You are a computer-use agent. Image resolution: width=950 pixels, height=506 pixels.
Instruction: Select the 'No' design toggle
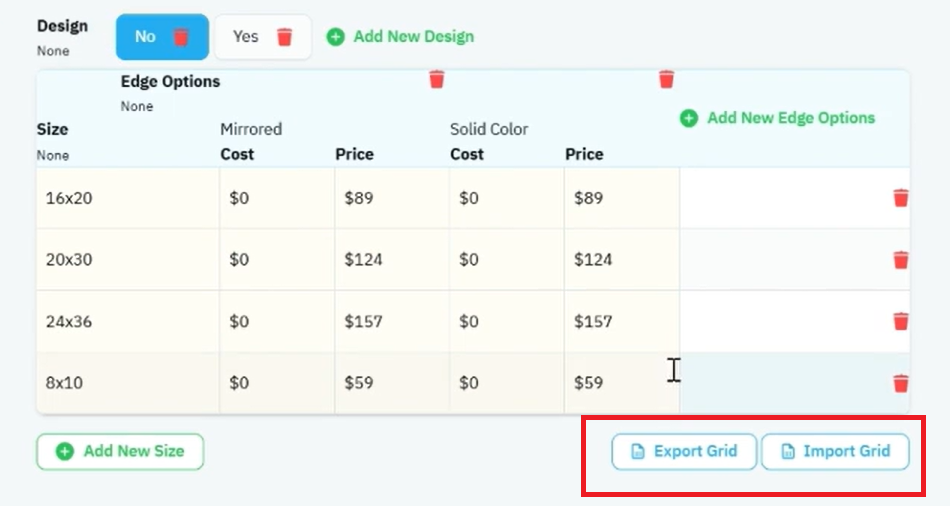(162, 37)
